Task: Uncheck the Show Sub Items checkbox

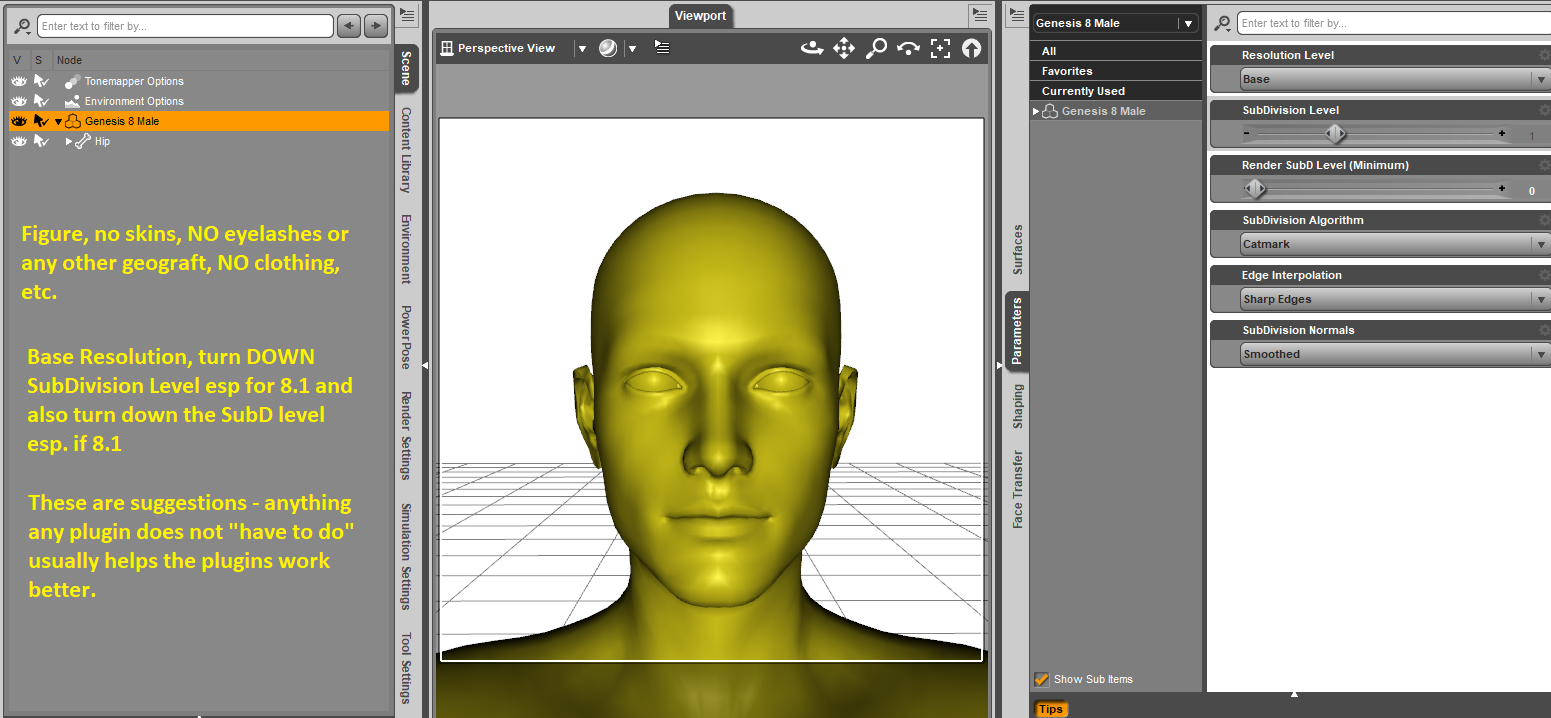Action: pos(1042,679)
